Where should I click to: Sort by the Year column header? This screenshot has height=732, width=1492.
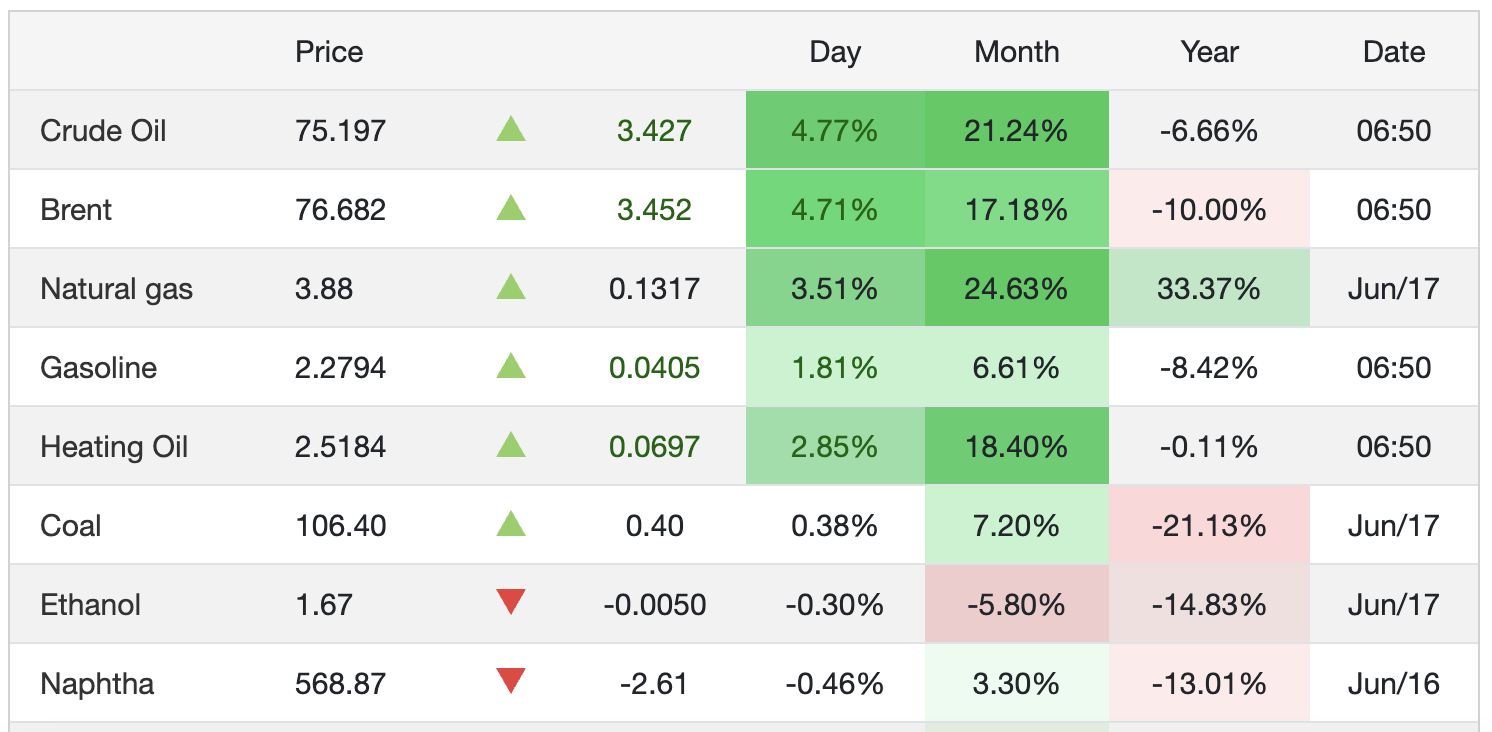point(1209,52)
